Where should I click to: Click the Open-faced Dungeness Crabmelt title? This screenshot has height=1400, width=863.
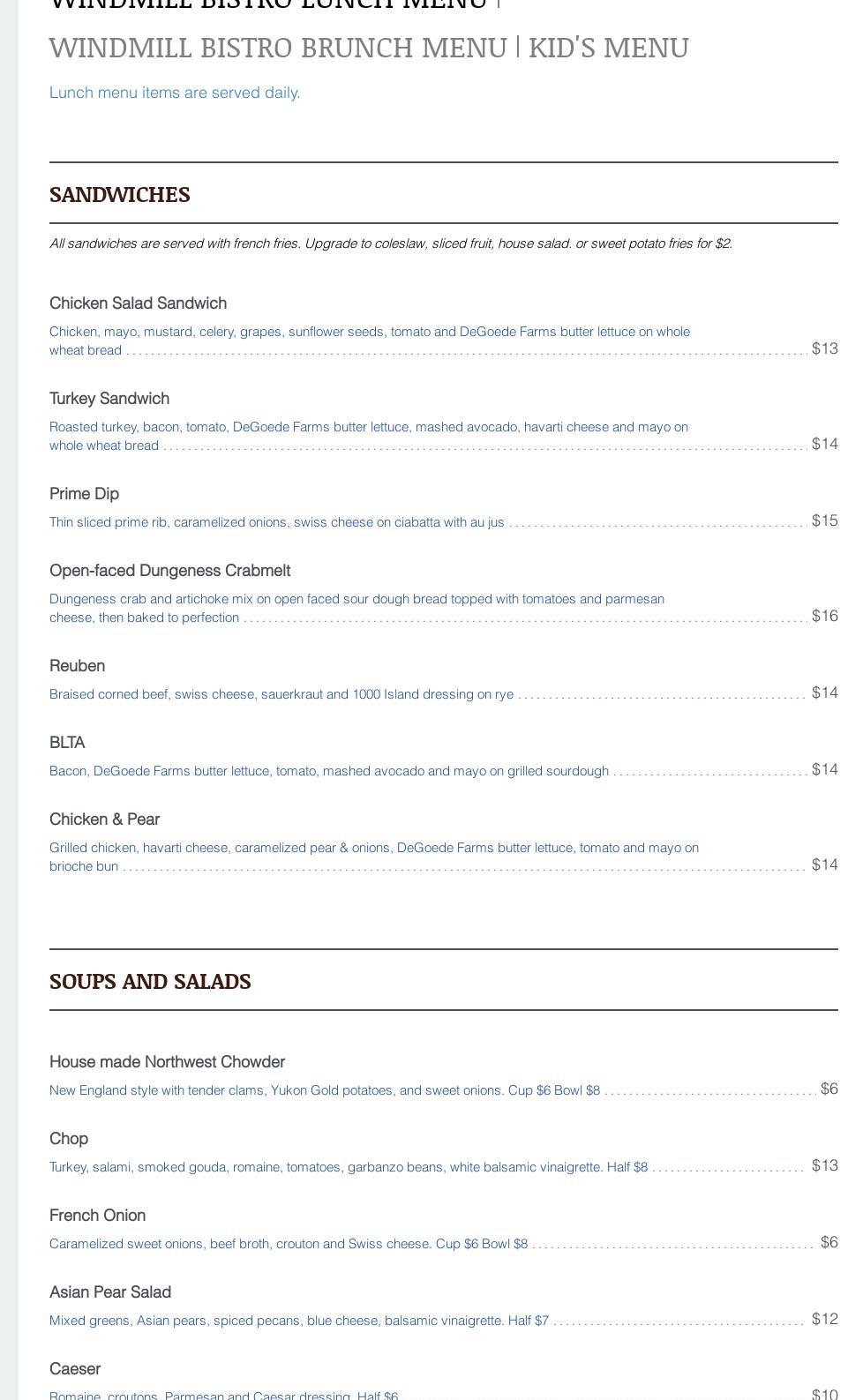click(170, 571)
